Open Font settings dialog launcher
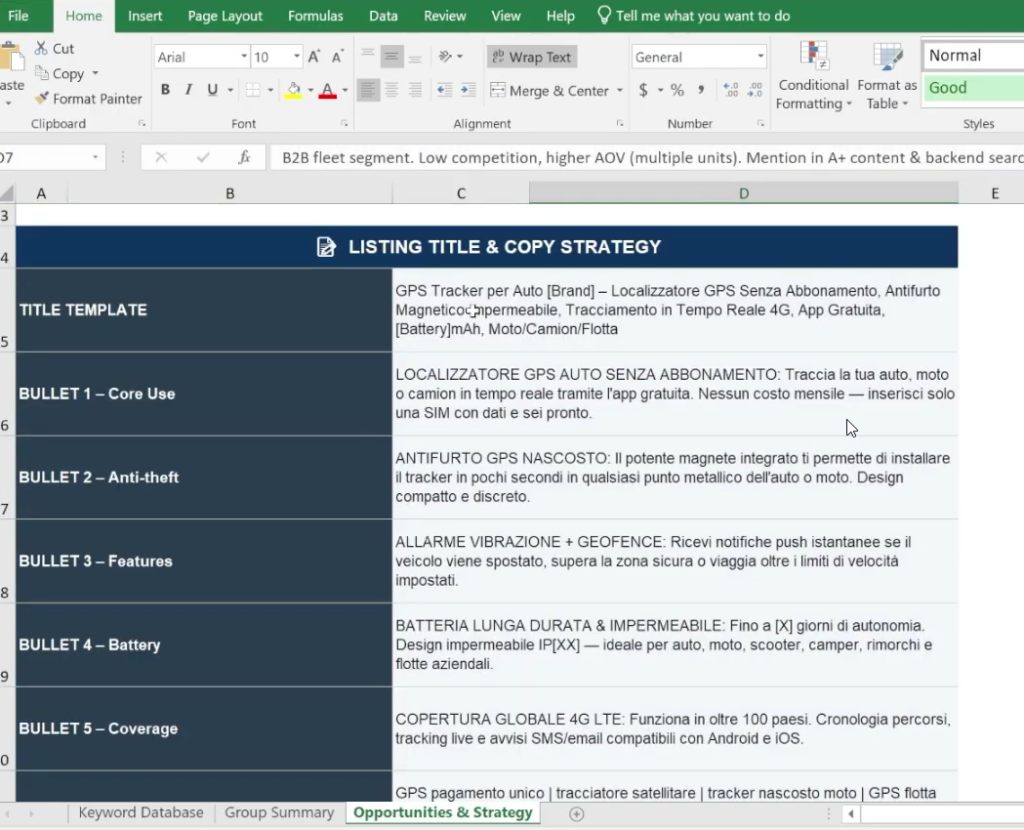 344,123
